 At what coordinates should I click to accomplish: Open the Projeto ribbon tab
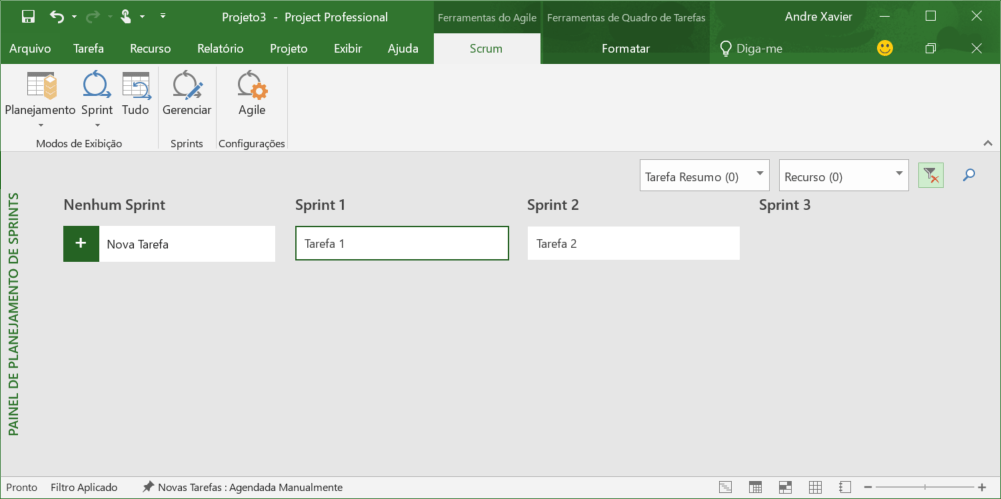click(289, 48)
